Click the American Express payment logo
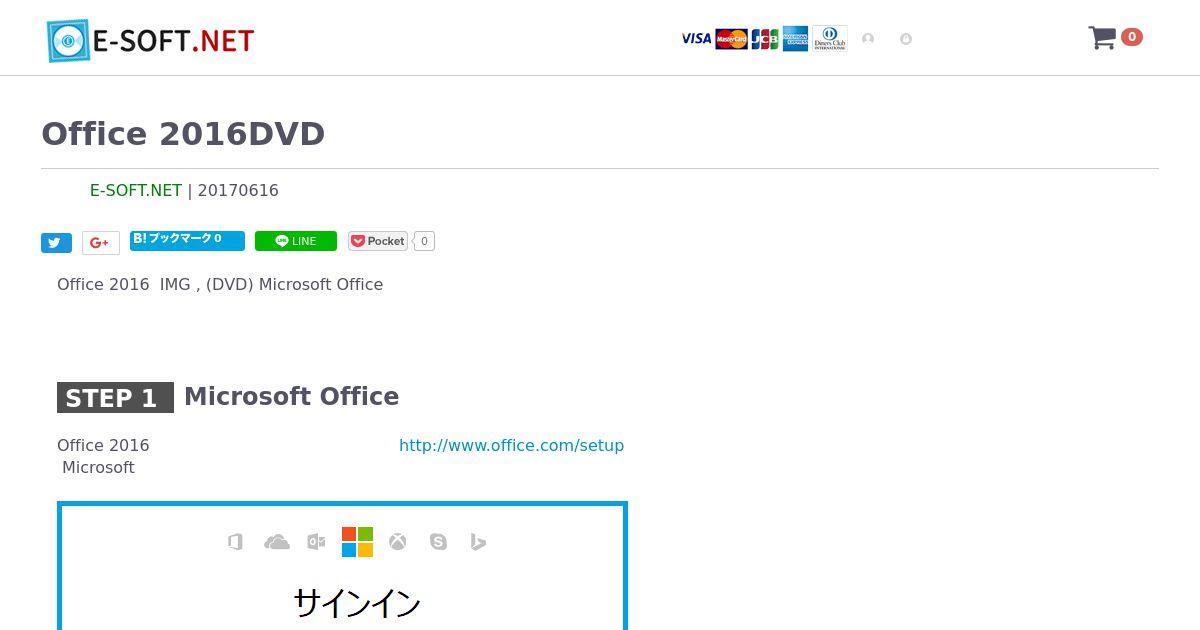Viewport: 1200px width, 630px height. 795,39
